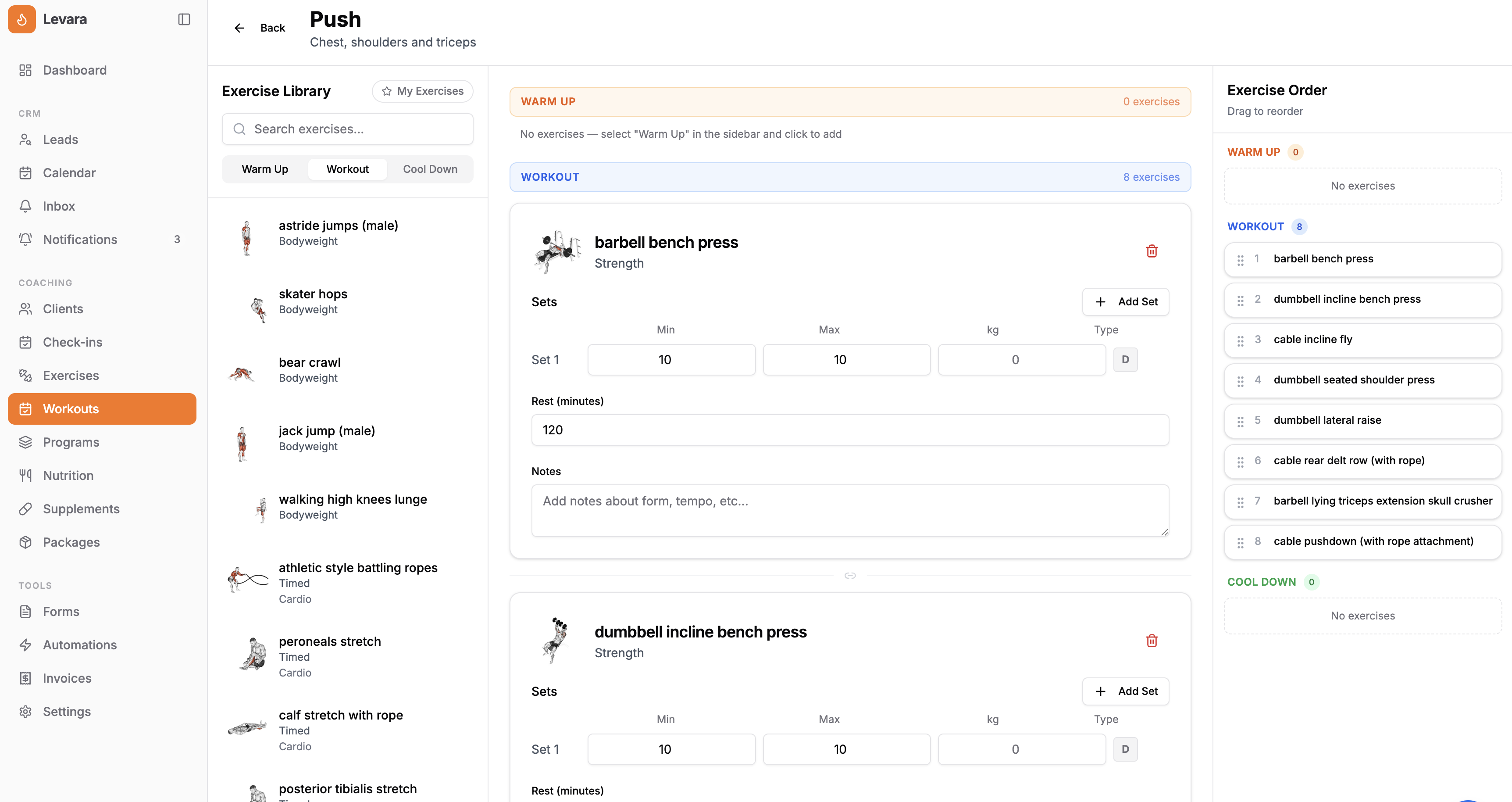Click drag handle for cable pushdown
Screen dimensions: 1512x802
[x=1240, y=543]
